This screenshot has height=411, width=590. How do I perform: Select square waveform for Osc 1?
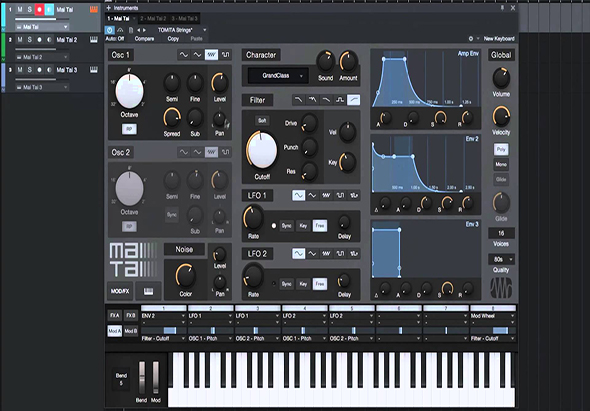click(225, 55)
